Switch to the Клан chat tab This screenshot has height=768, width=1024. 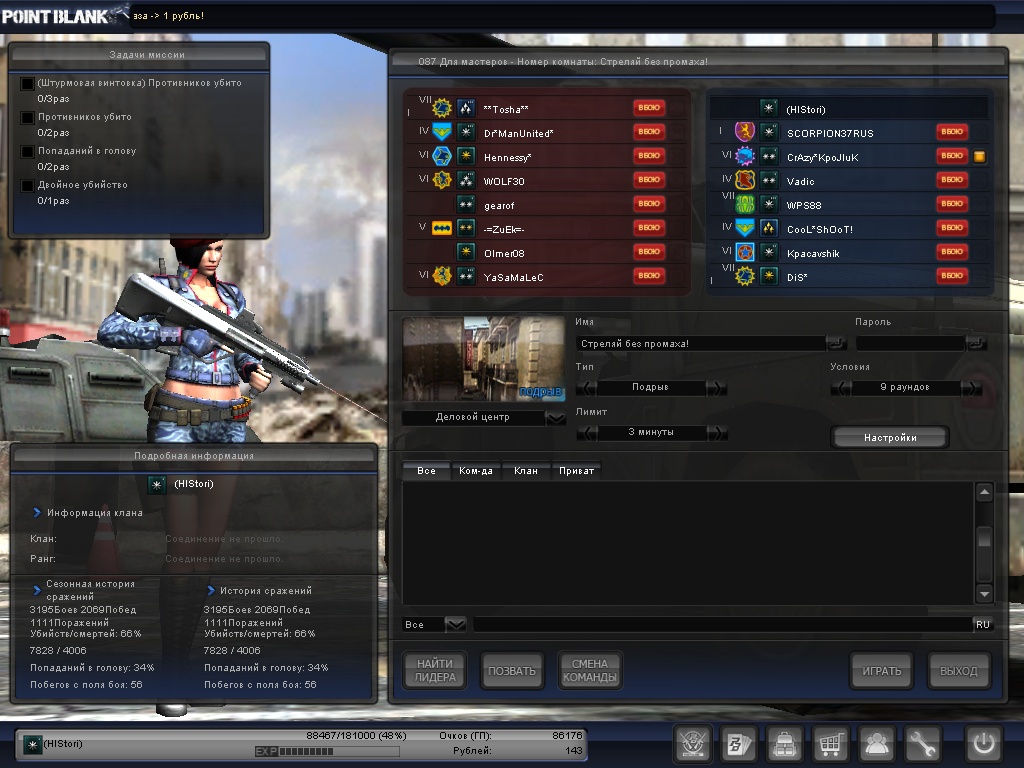(526, 470)
